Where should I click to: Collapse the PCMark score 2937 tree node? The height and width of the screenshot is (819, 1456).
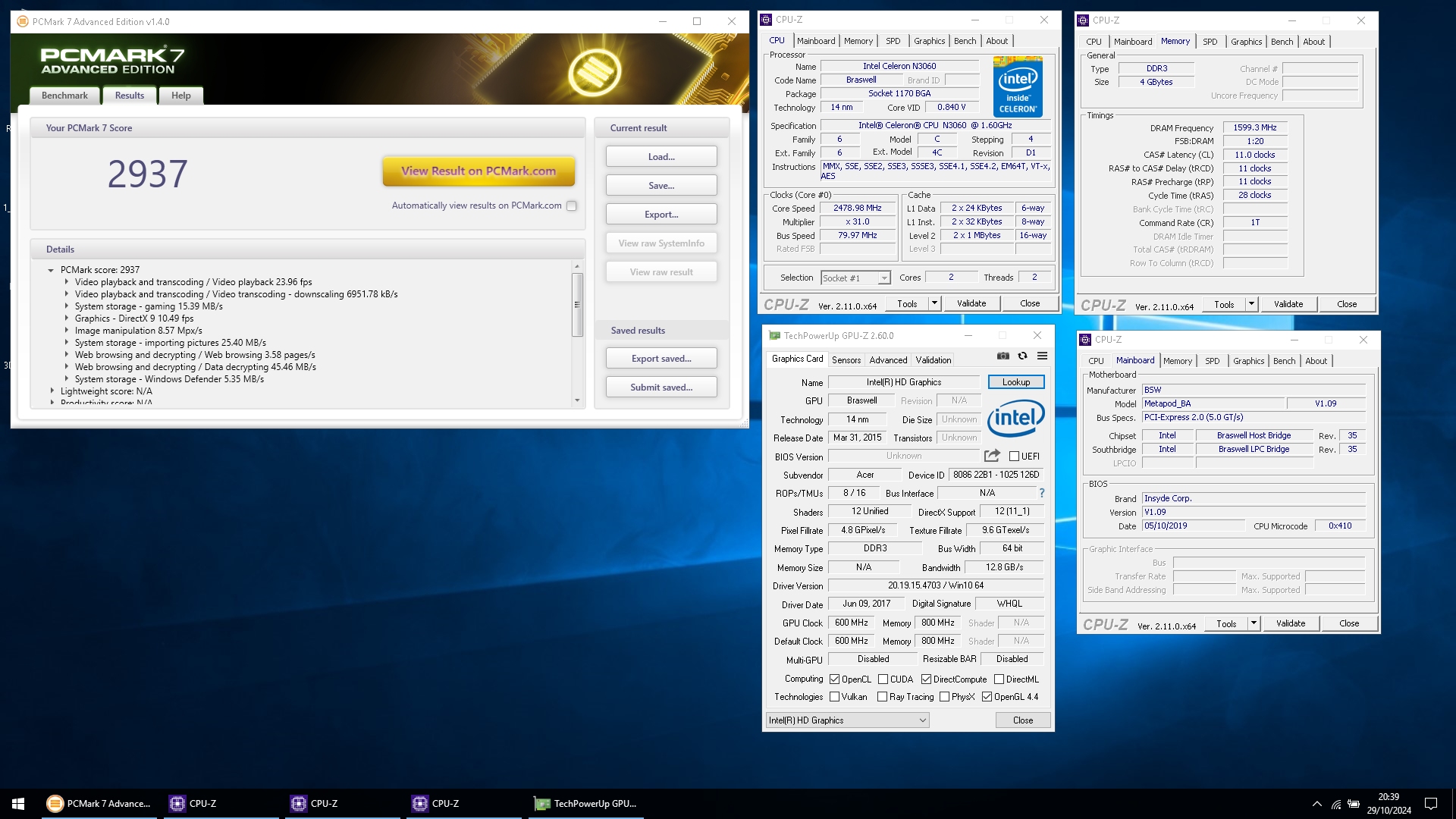click(51, 270)
